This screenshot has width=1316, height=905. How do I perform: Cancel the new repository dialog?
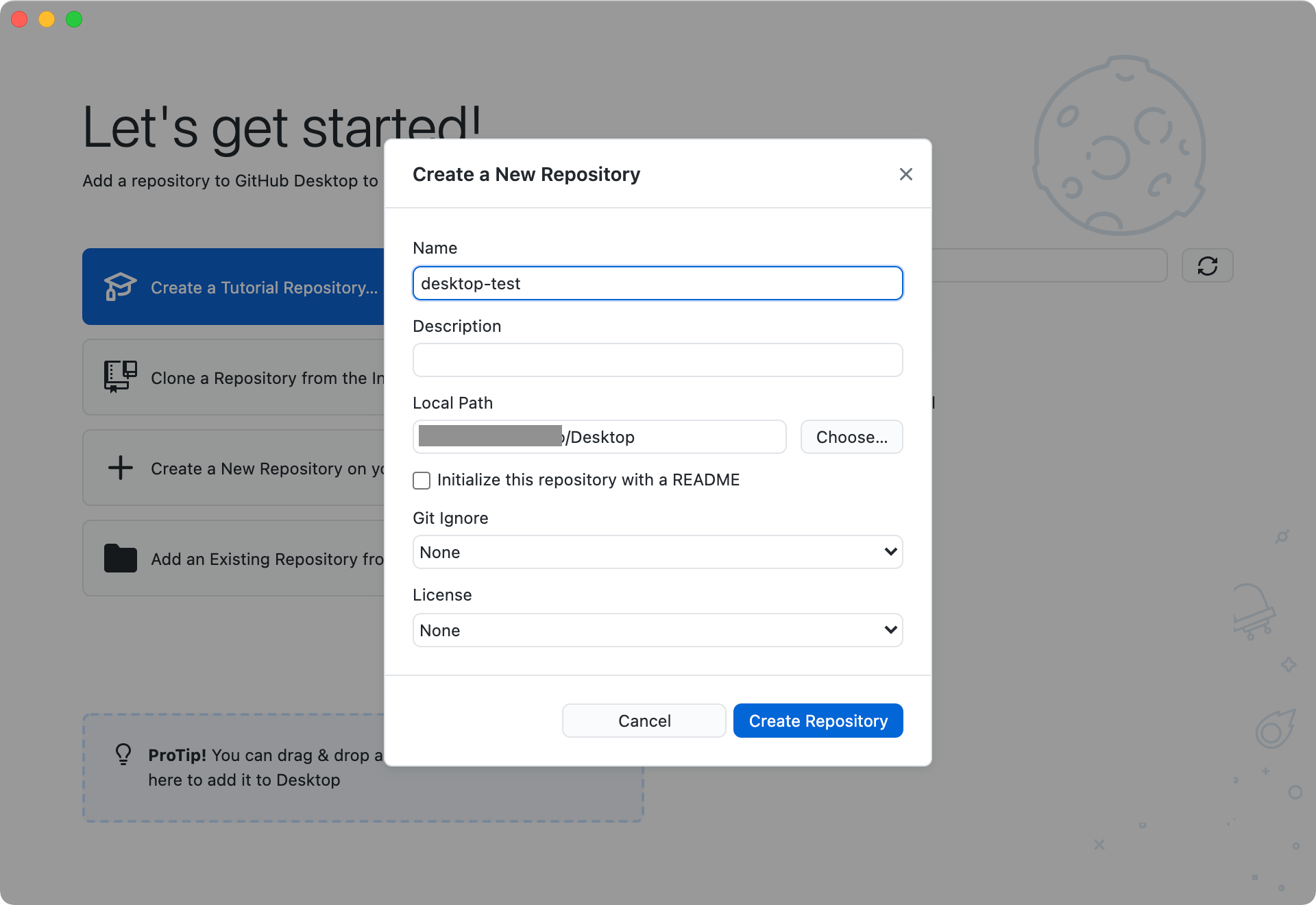[x=644, y=721]
